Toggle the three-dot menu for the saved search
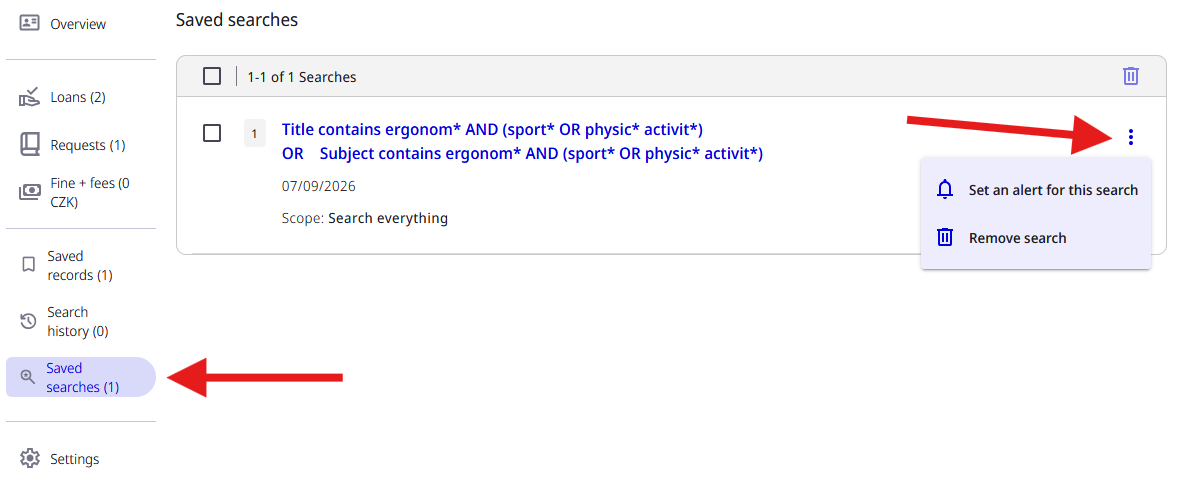This screenshot has width=1185, height=495. point(1131,137)
